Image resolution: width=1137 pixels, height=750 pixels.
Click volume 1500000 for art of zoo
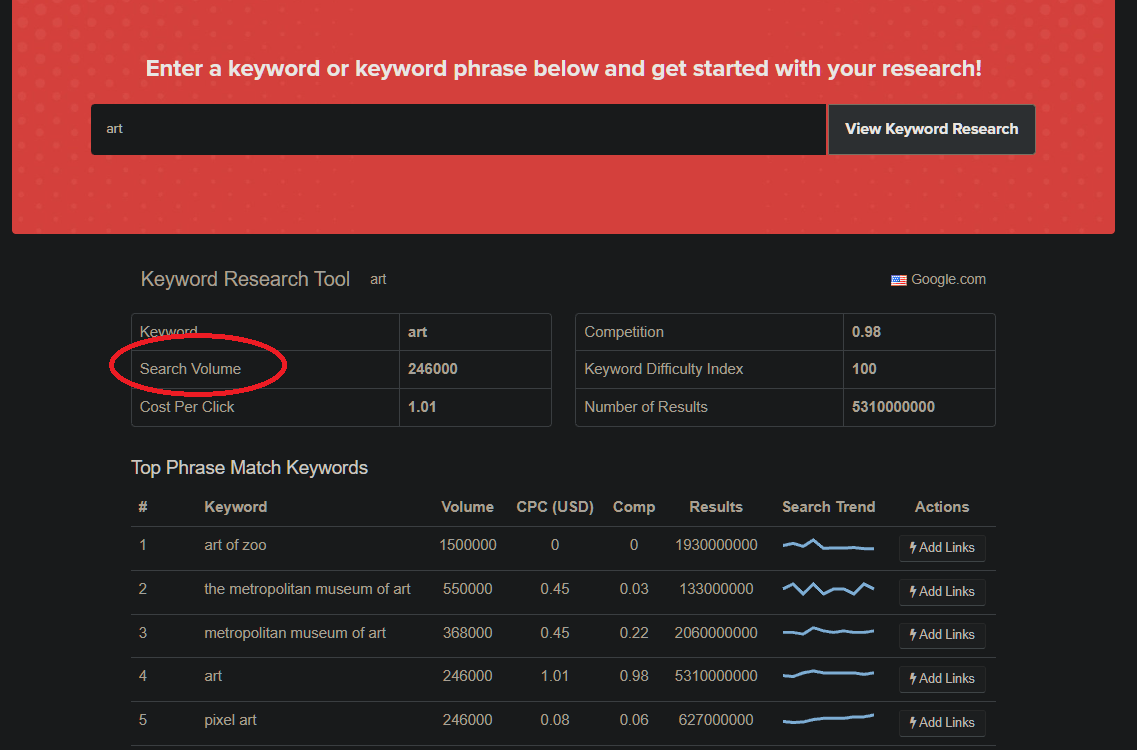[x=468, y=545]
